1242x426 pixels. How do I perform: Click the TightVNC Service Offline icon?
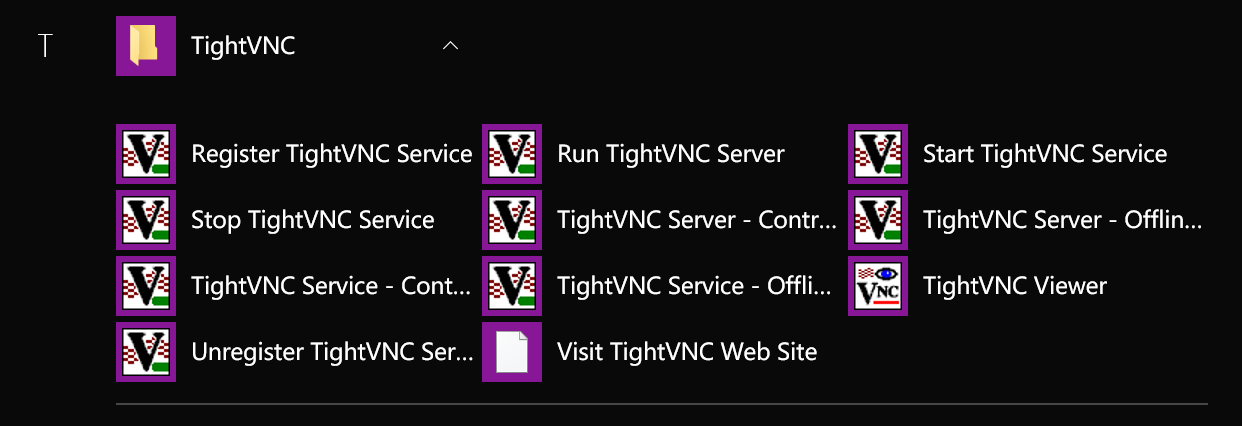point(512,286)
